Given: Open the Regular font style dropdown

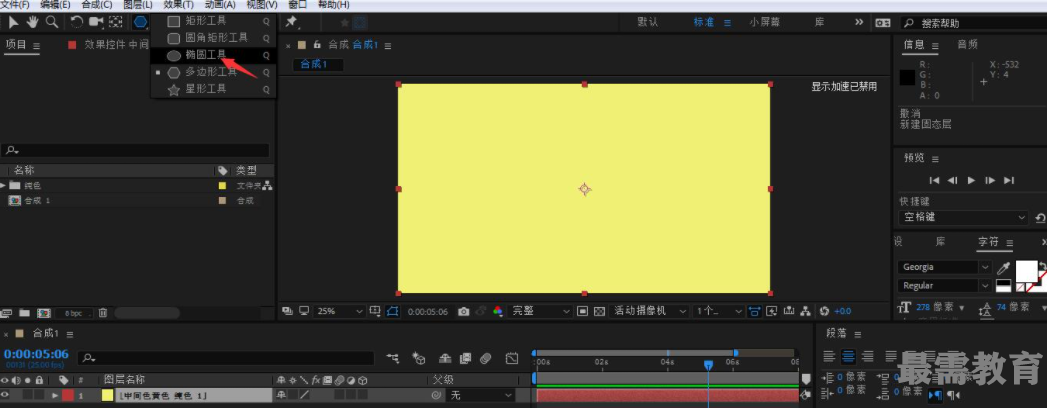Looking at the screenshot, I should (945, 286).
